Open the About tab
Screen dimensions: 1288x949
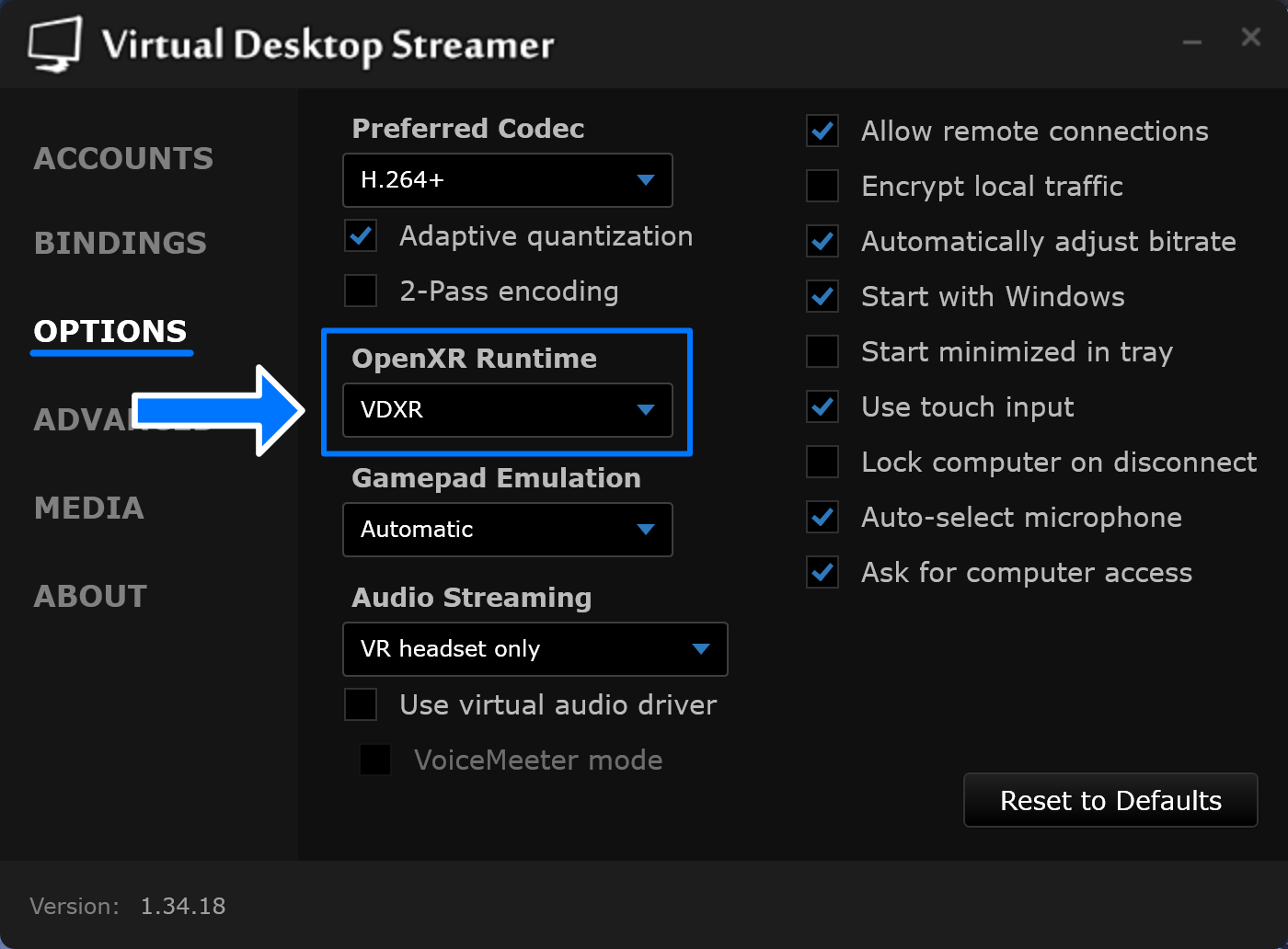90,596
